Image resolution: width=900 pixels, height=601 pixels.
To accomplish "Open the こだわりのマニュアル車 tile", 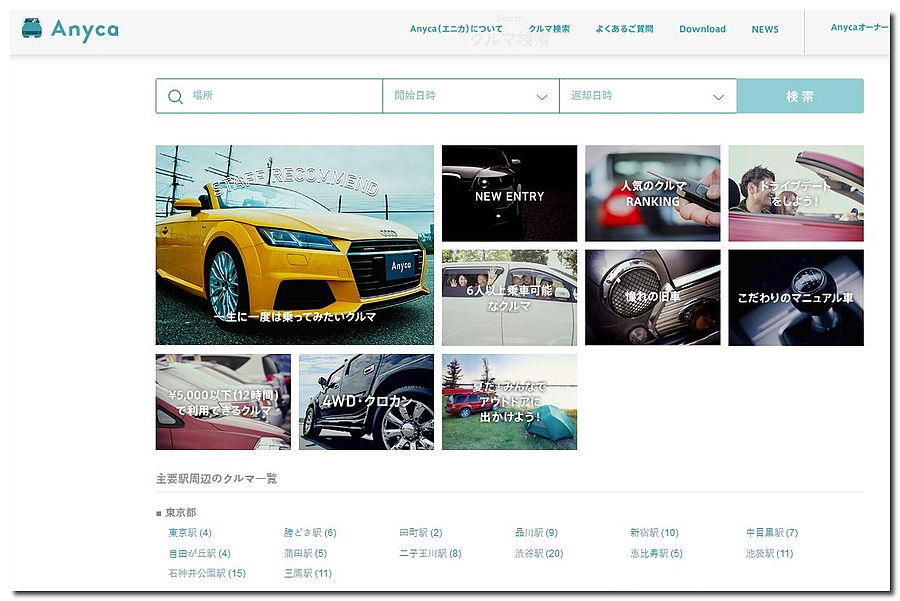I will pyautogui.click(x=796, y=297).
